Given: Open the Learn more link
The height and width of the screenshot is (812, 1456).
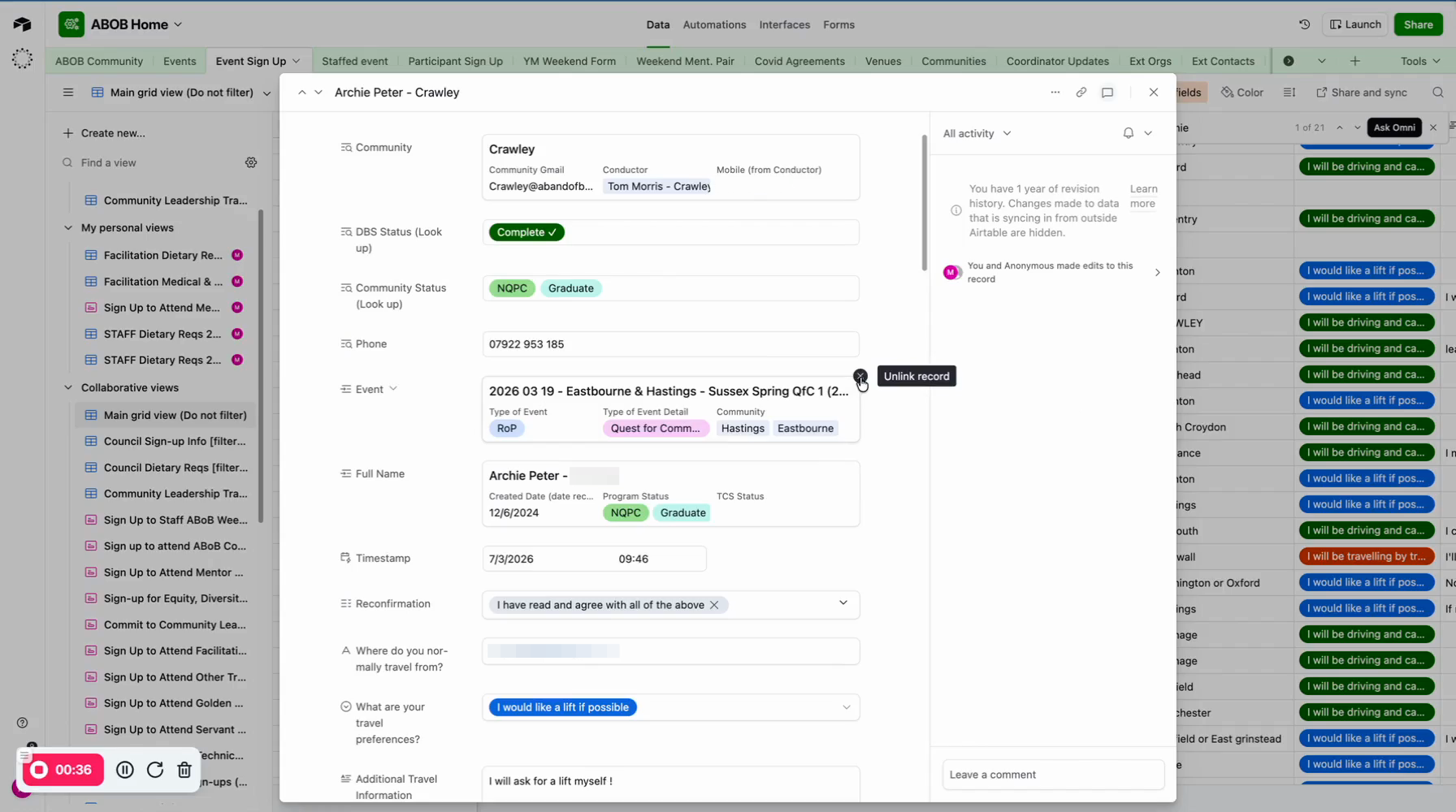Looking at the screenshot, I should [1143, 196].
